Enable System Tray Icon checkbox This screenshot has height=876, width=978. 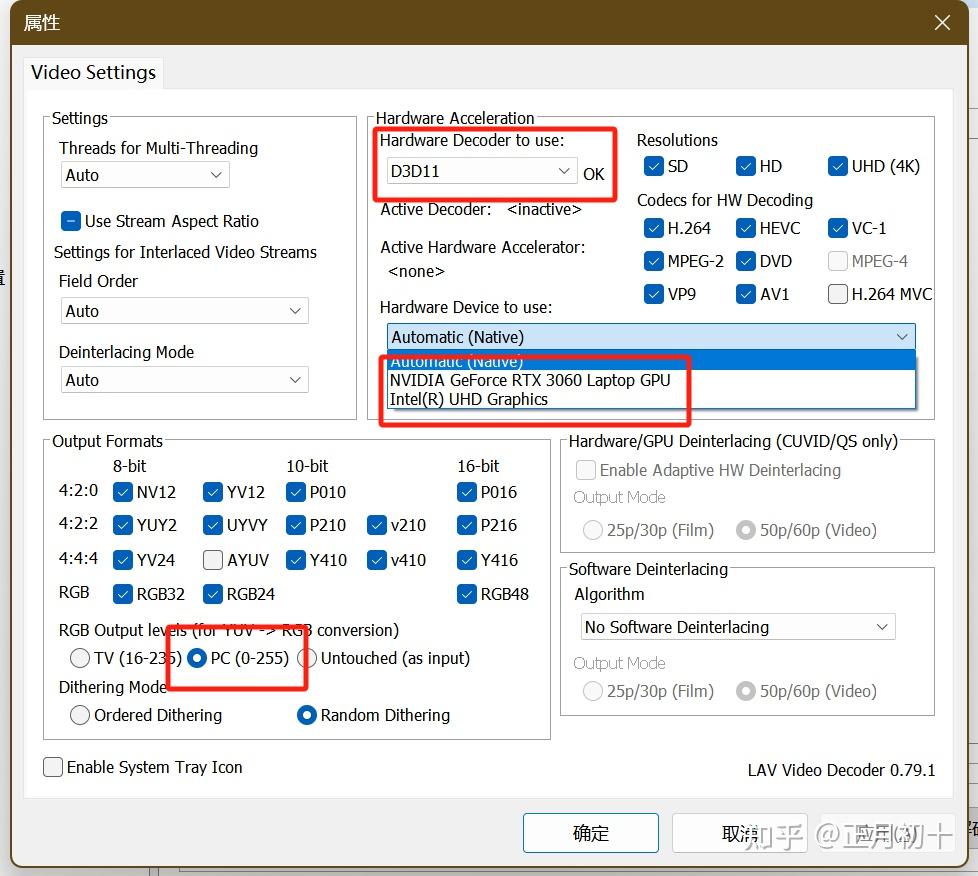click(x=53, y=767)
